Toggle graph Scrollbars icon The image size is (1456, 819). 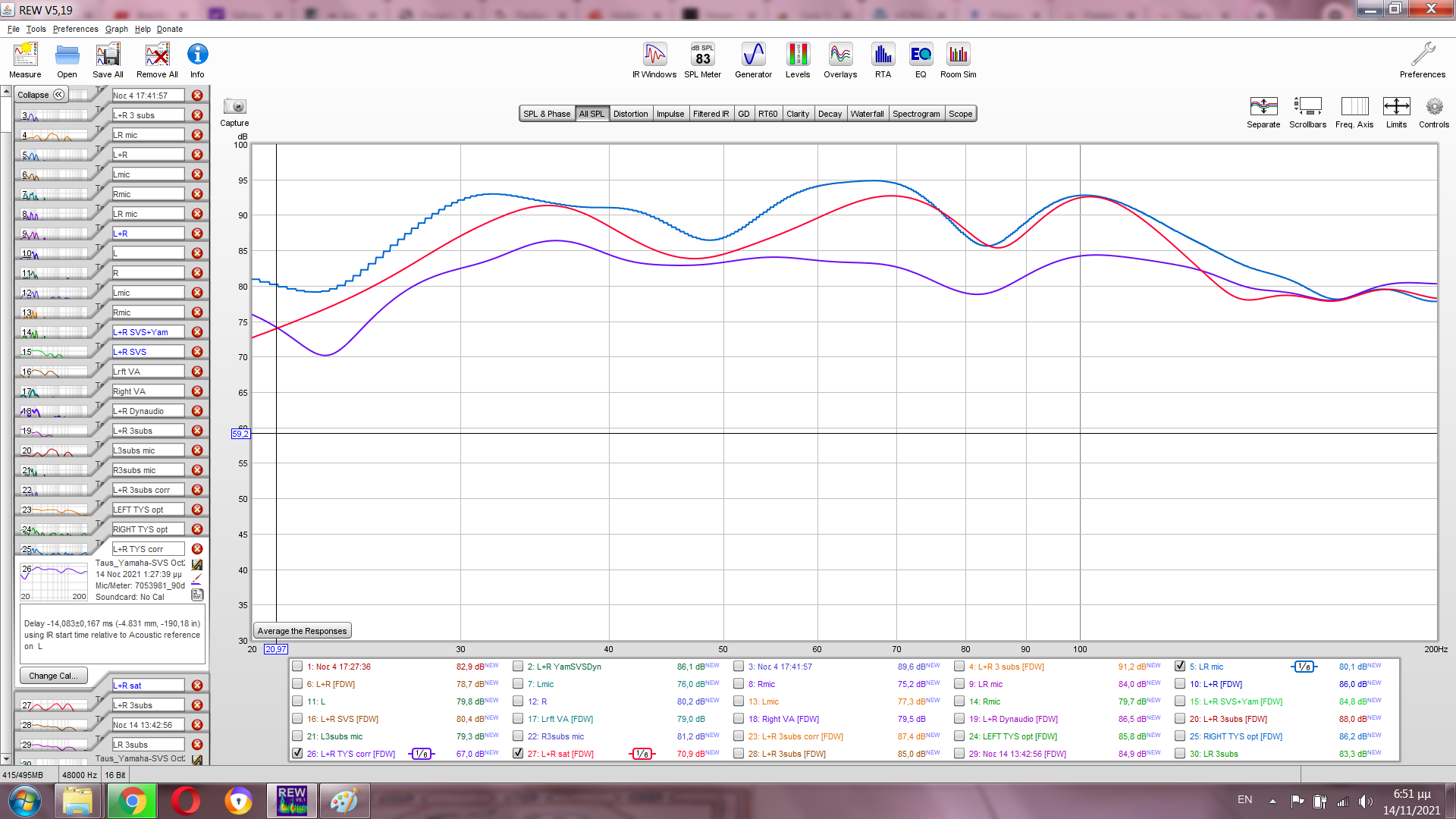tap(1307, 111)
